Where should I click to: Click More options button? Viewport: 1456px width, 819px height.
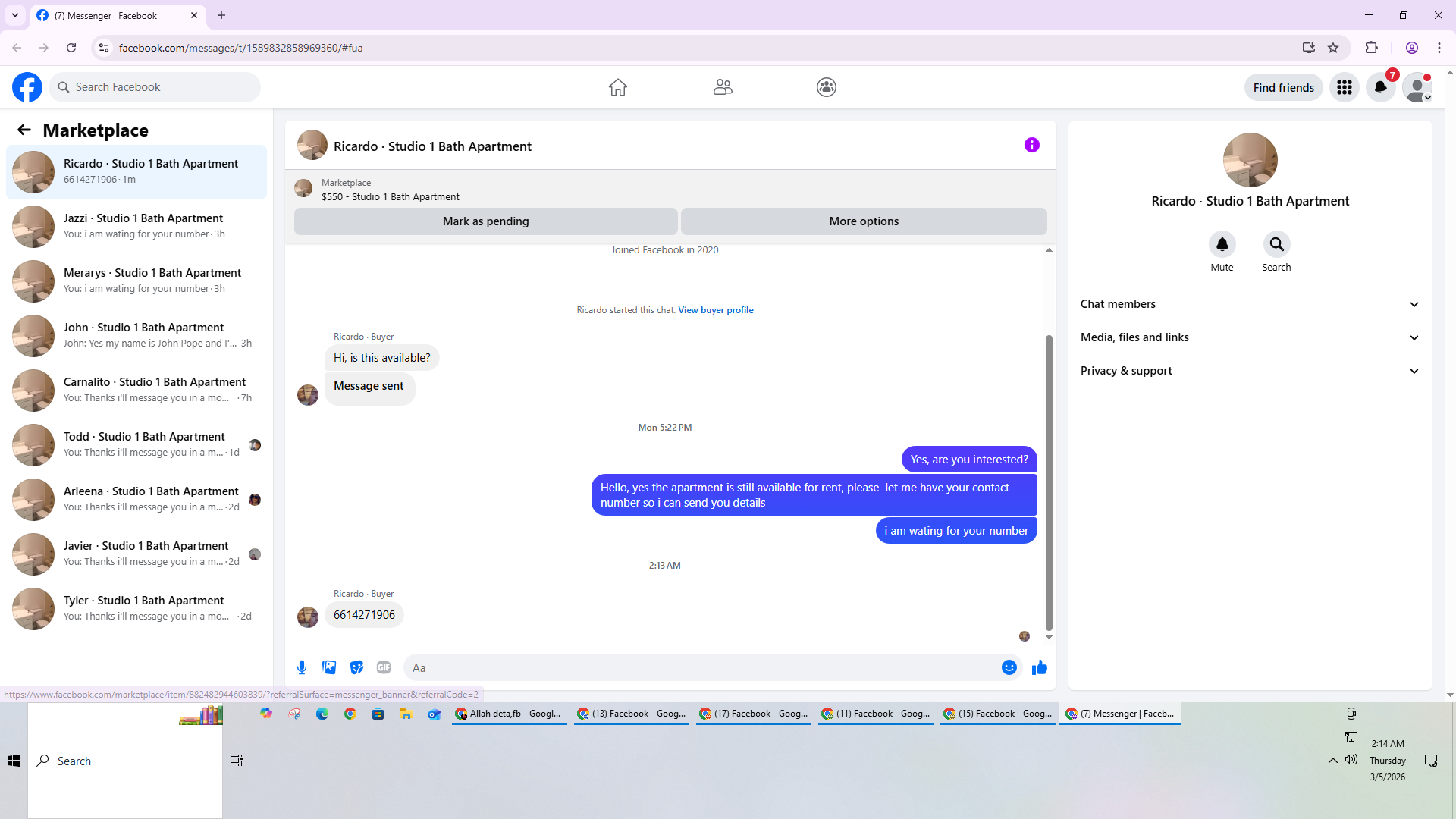click(864, 221)
